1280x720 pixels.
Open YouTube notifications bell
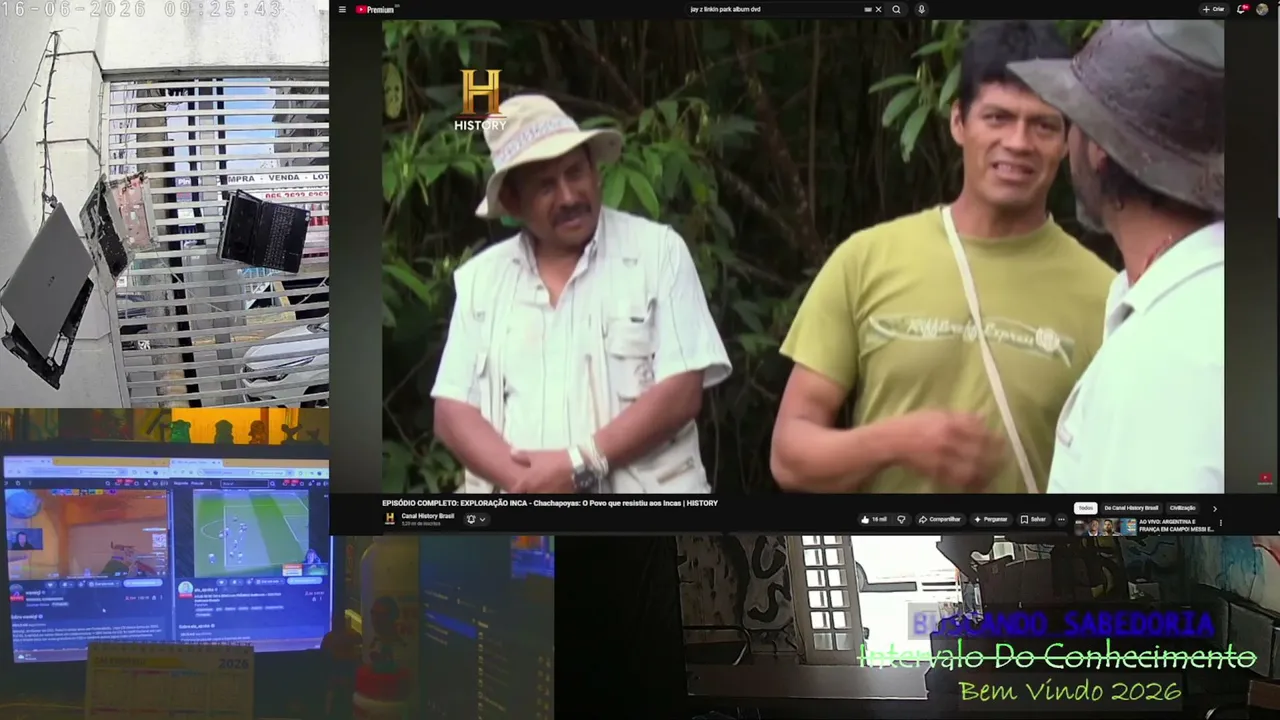1241,10
